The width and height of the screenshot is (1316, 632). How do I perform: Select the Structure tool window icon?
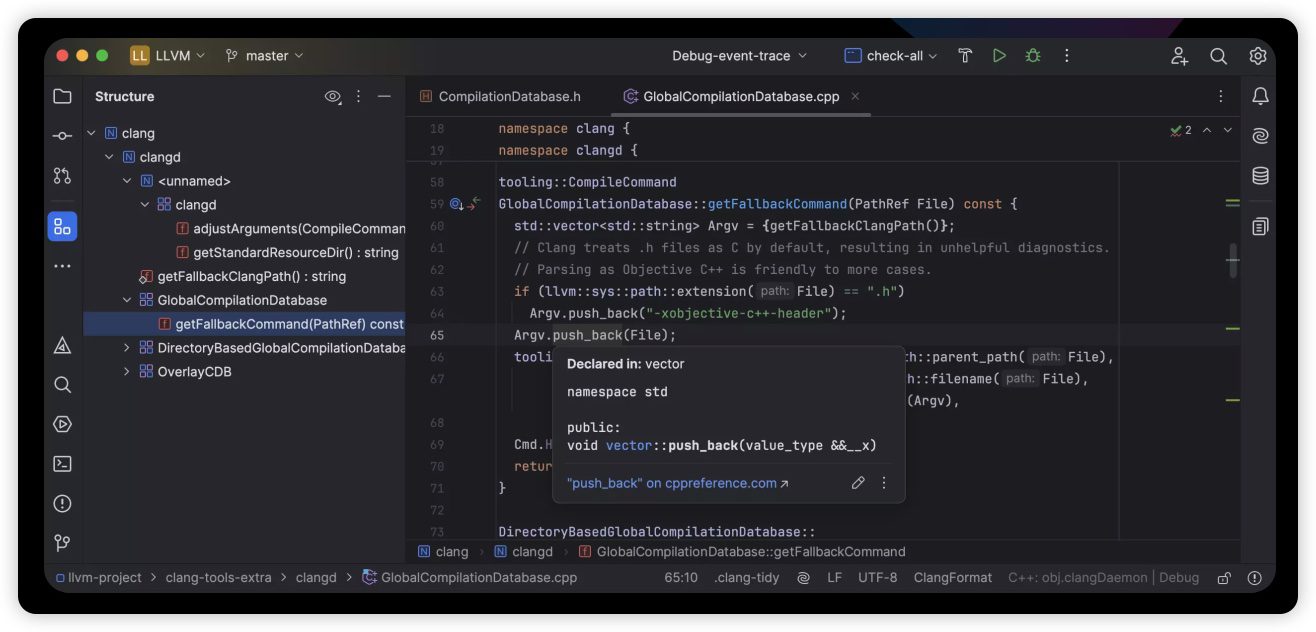(x=62, y=226)
